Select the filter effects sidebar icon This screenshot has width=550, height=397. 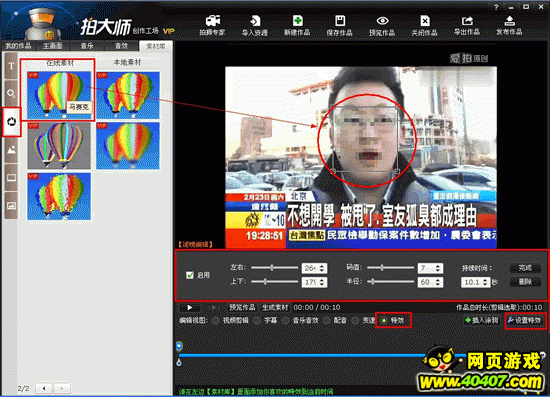click(x=11, y=122)
